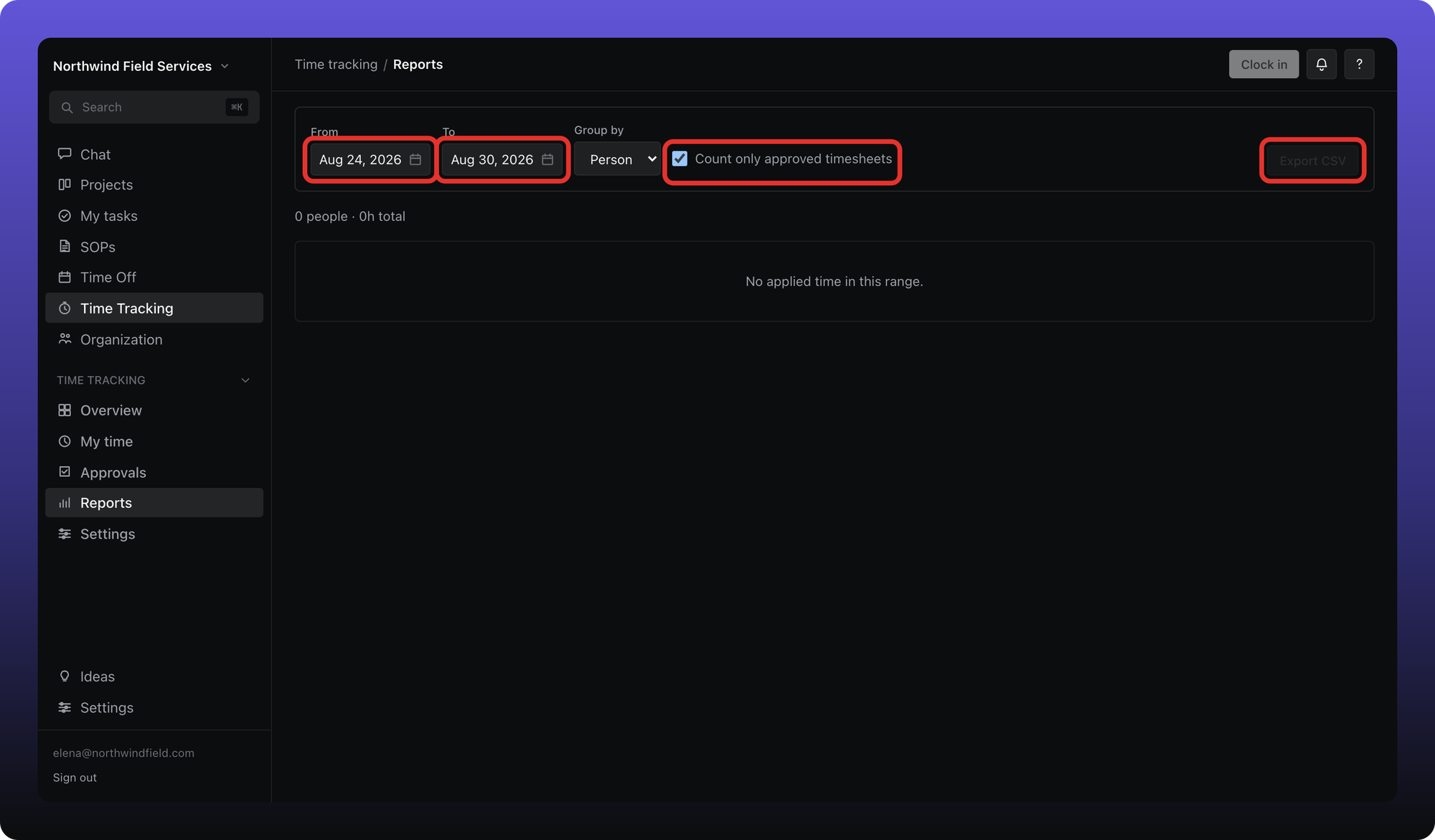Go to Projects in the sidebar
Image resolution: width=1435 pixels, height=840 pixels.
(154, 185)
